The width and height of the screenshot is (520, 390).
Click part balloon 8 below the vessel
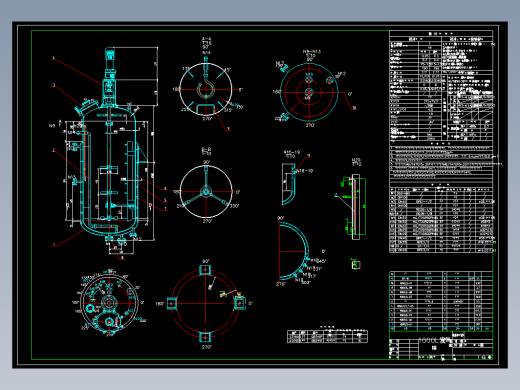coord(123,258)
